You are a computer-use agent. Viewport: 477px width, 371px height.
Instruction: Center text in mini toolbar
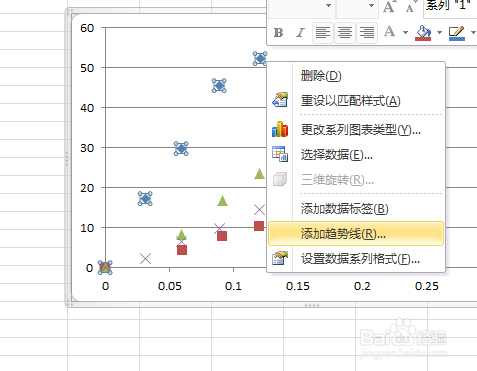click(x=345, y=33)
